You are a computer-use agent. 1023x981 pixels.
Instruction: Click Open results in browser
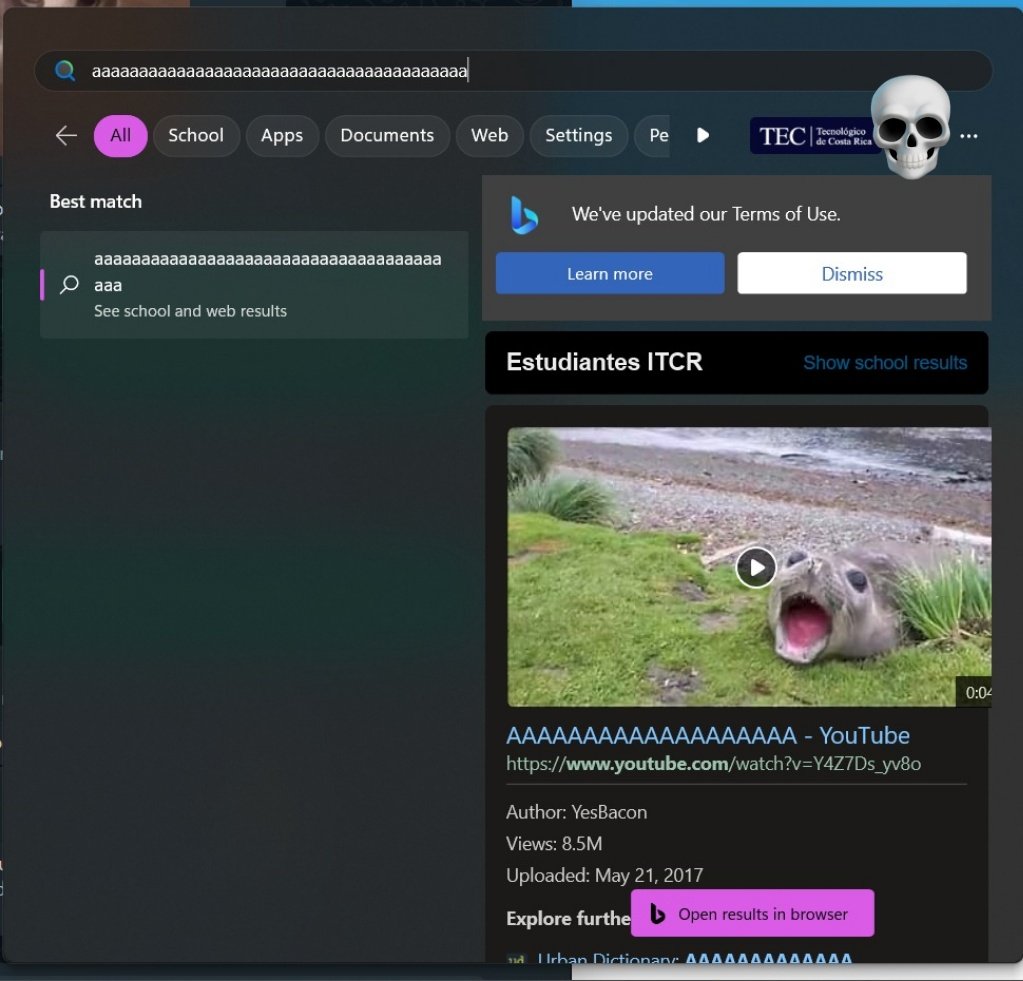pyautogui.click(x=752, y=913)
